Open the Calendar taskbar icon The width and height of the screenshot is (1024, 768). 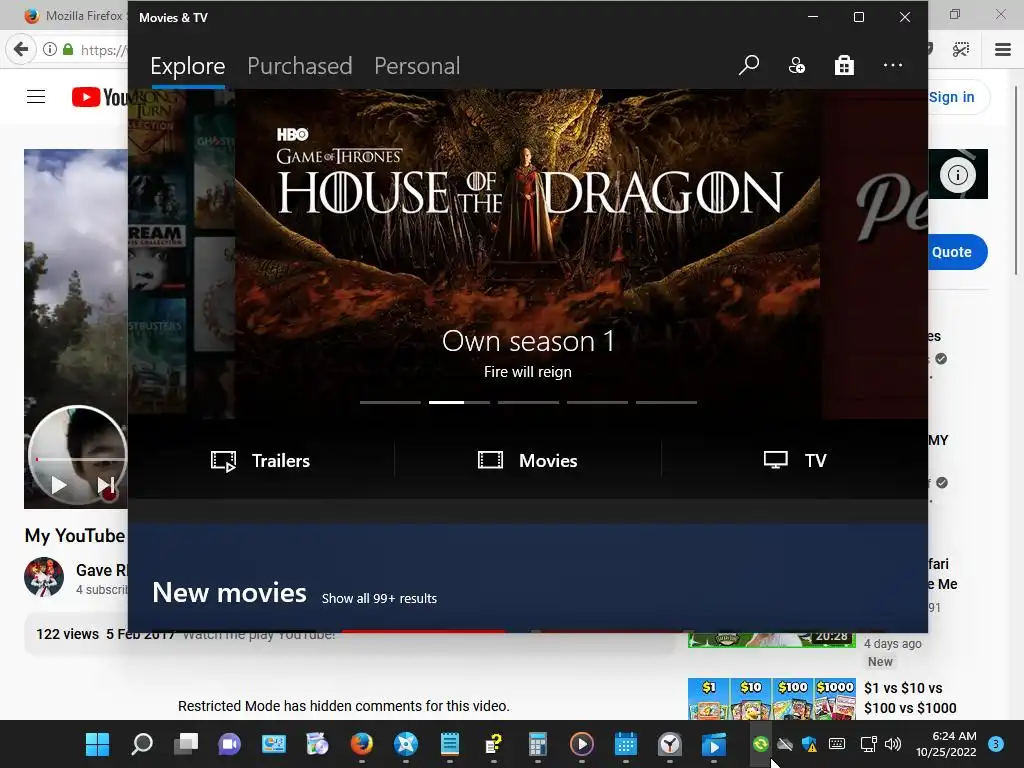coord(626,744)
